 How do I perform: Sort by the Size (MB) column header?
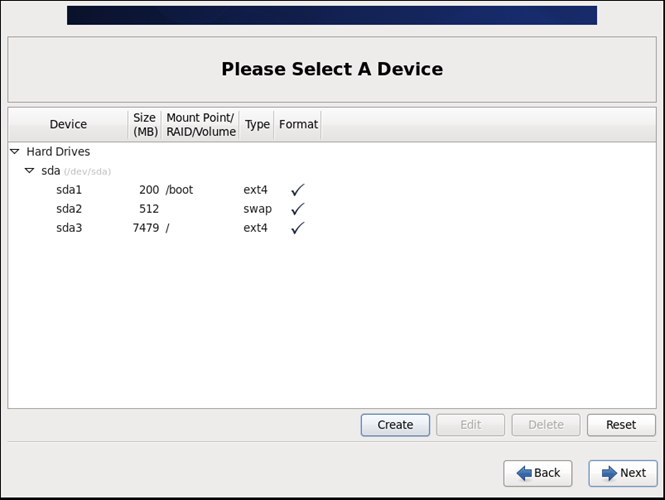click(x=145, y=124)
